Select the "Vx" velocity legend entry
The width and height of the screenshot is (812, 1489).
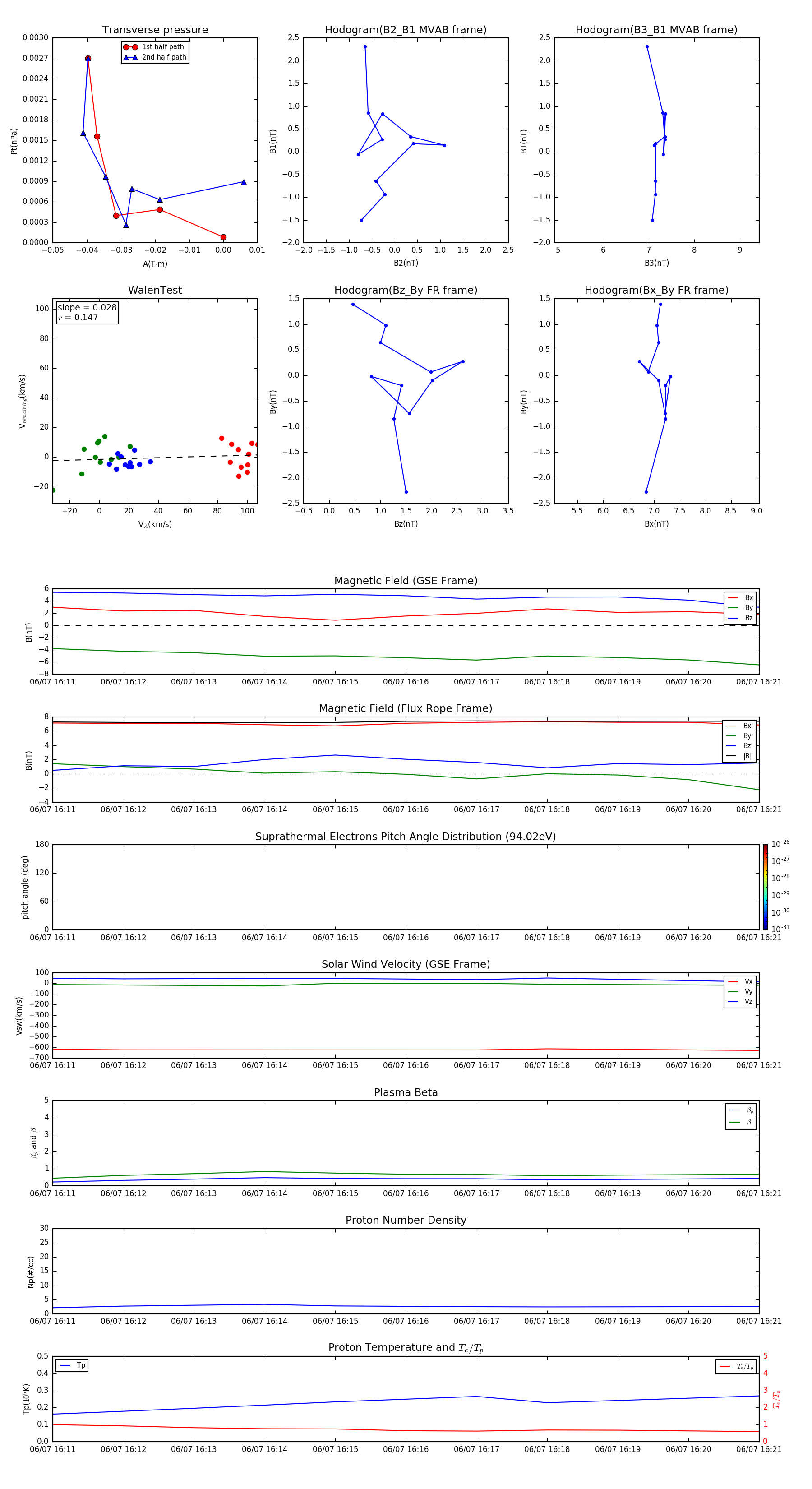pyautogui.click(x=740, y=981)
